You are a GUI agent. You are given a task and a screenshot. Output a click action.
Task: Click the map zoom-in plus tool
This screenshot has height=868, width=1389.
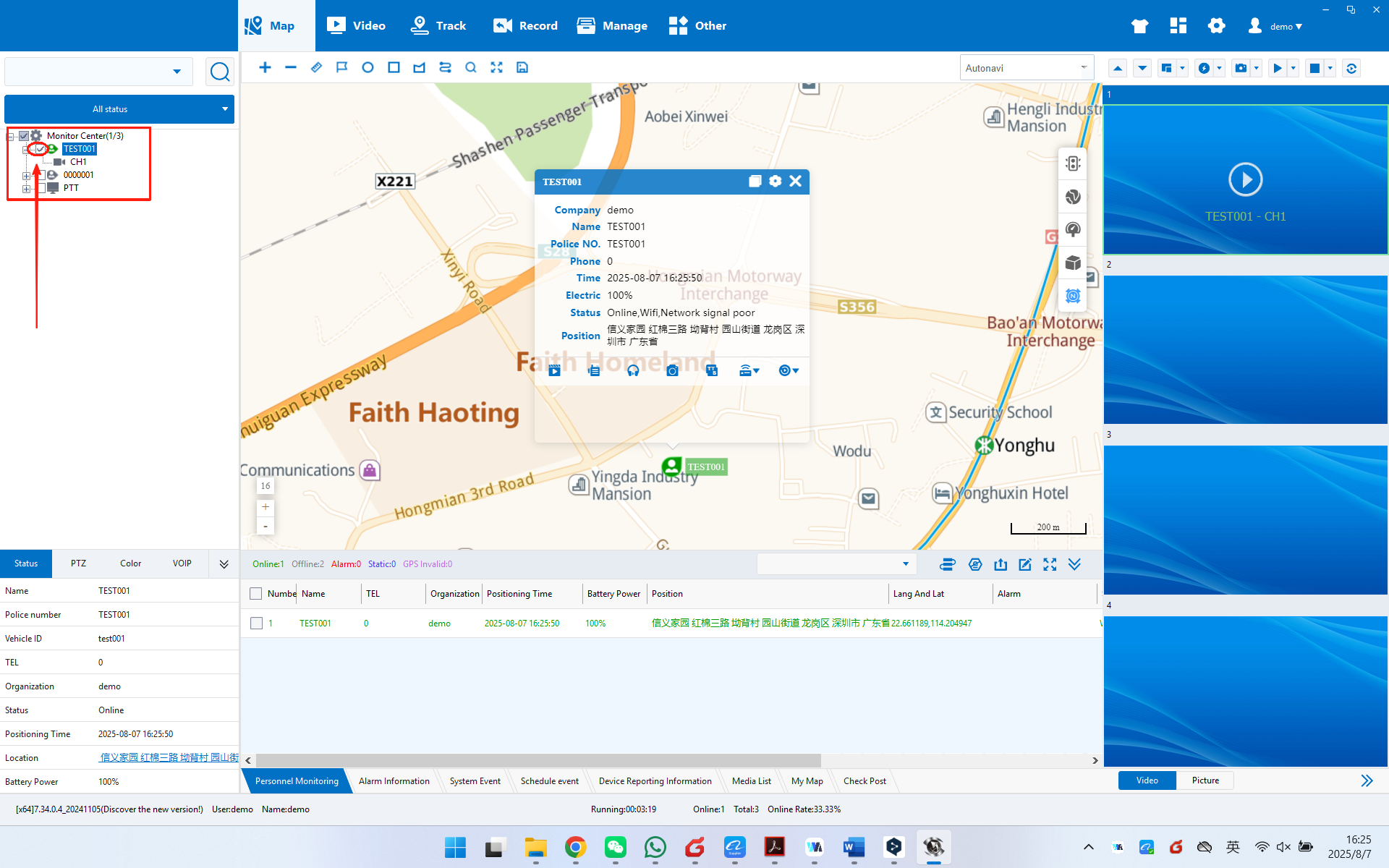tap(266, 67)
